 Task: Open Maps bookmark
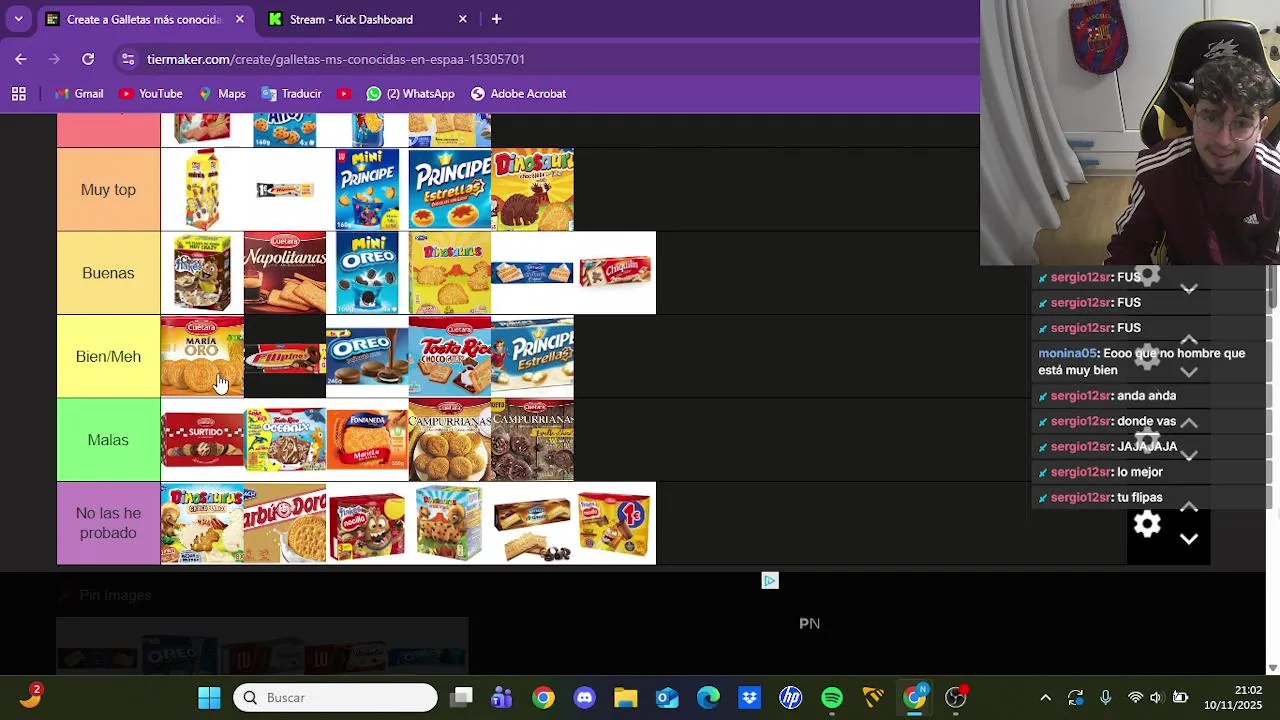(x=222, y=94)
